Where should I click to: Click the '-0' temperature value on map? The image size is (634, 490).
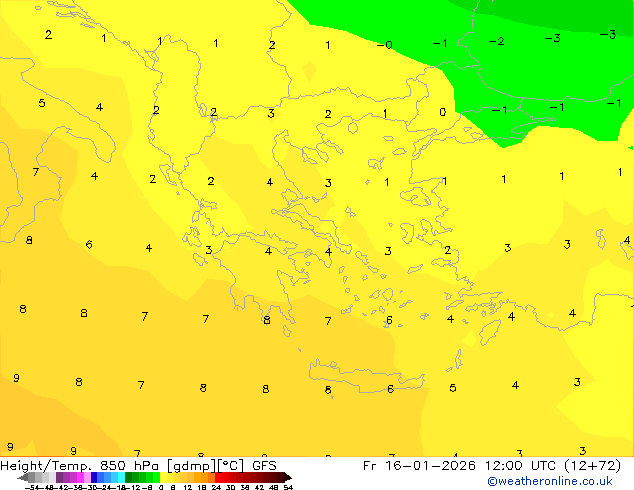point(385,44)
